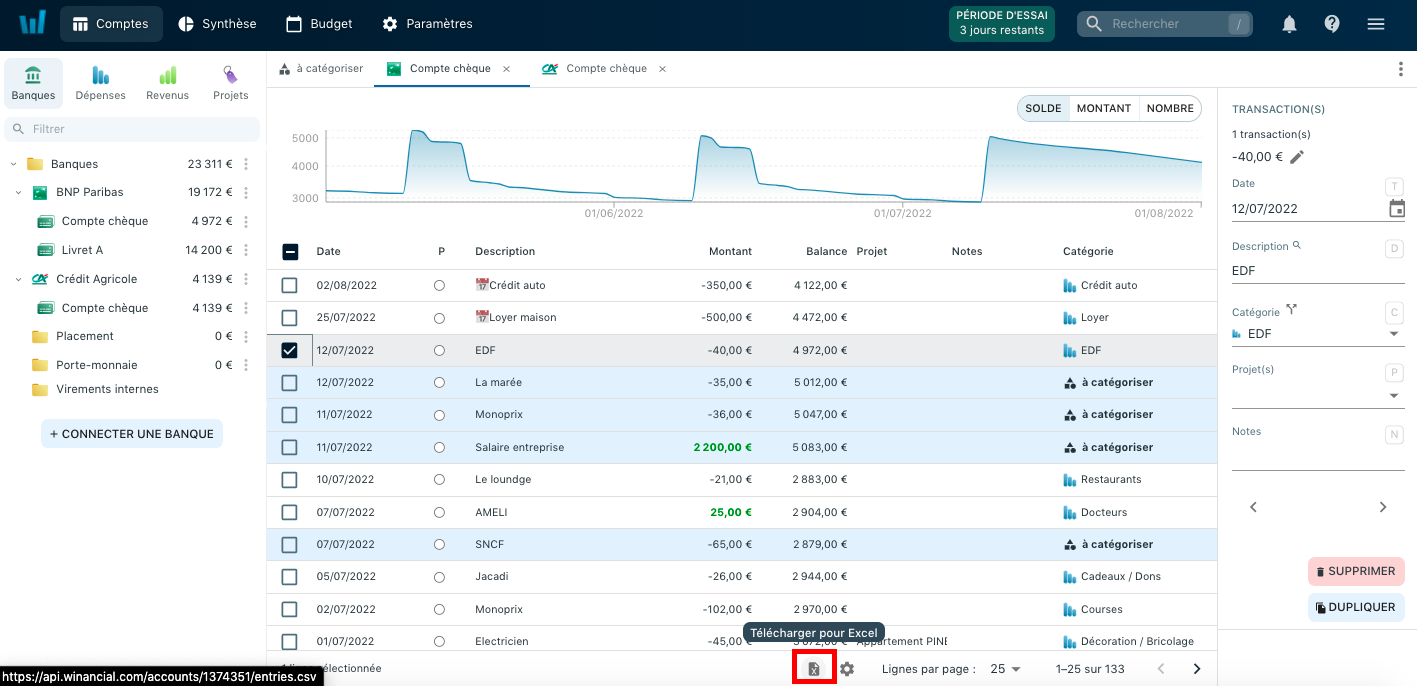The image size is (1417, 686).
Task: Click the help question mark icon
Action: [x=1332, y=24]
